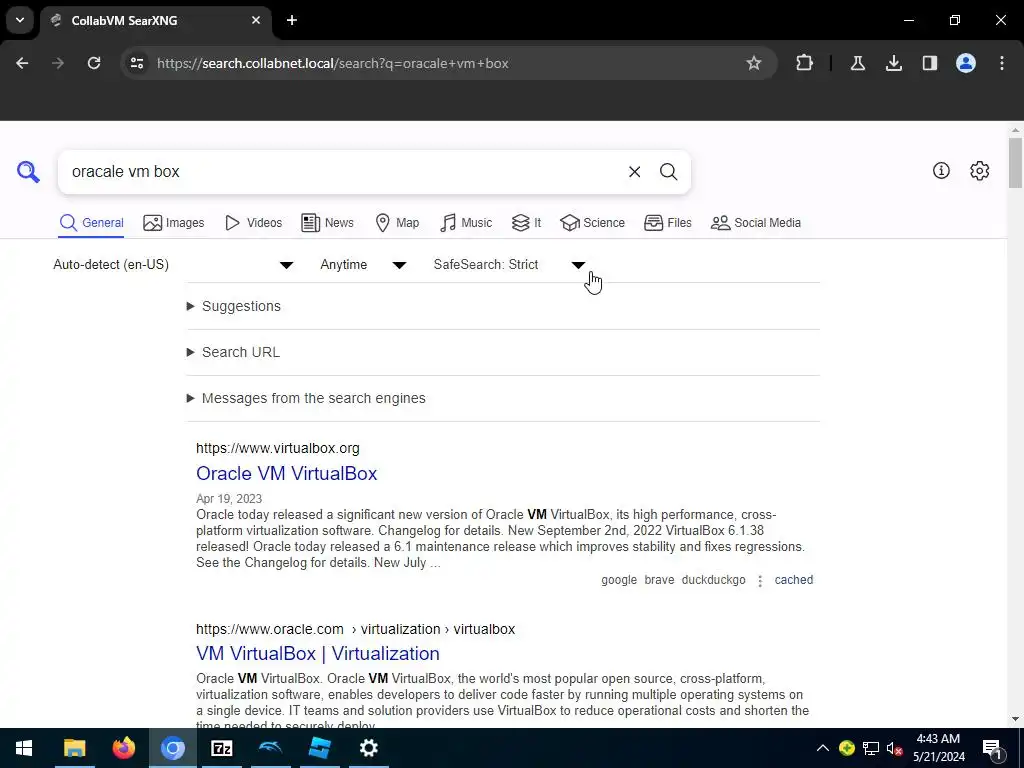
Task: Click the https://www.virtualbox.org URL text
Action: 278,449
